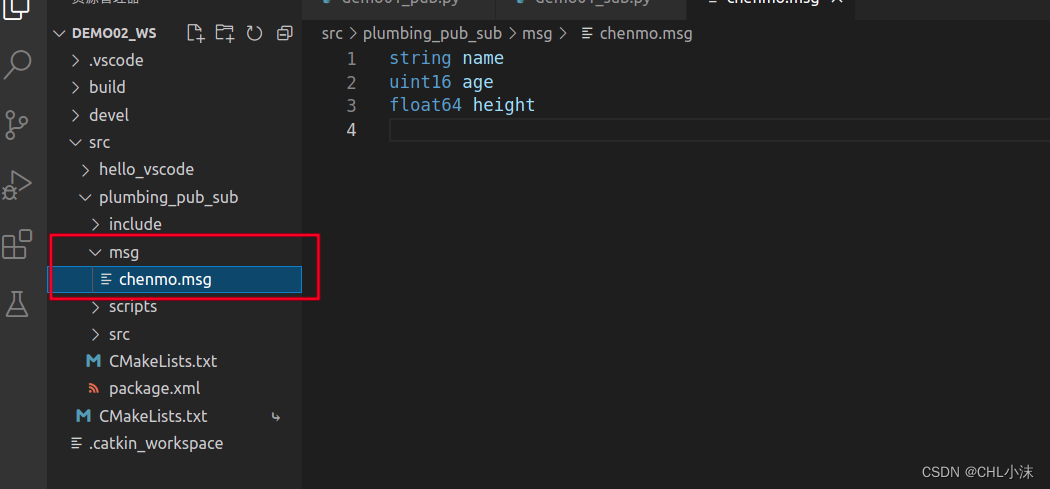Click plumbing_pub_sub in the breadcrumb
The image size is (1050, 489).
click(x=432, y=33)
